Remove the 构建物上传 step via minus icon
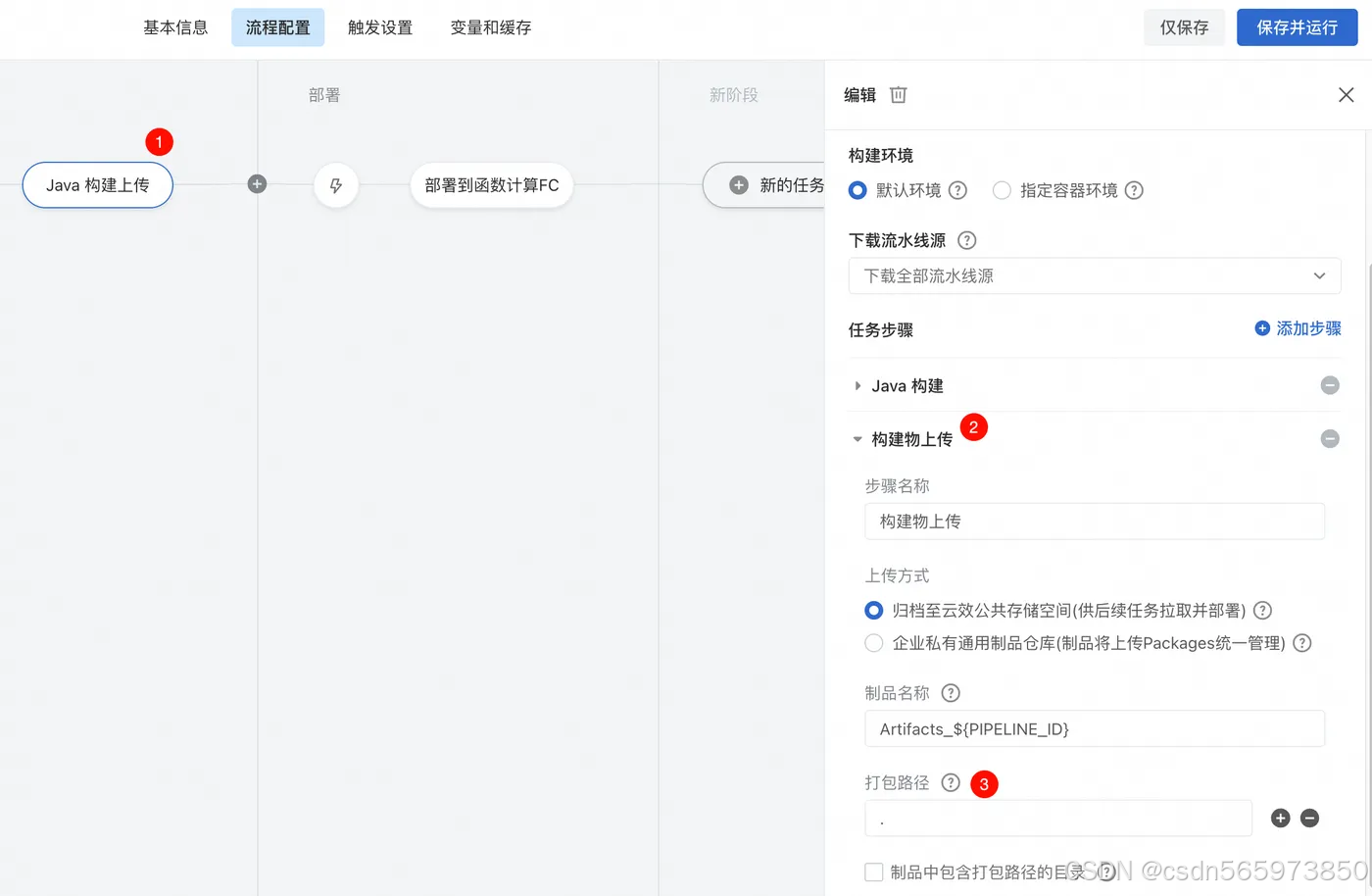Viewport: 1372px width, 896px height. point(1330,438)
